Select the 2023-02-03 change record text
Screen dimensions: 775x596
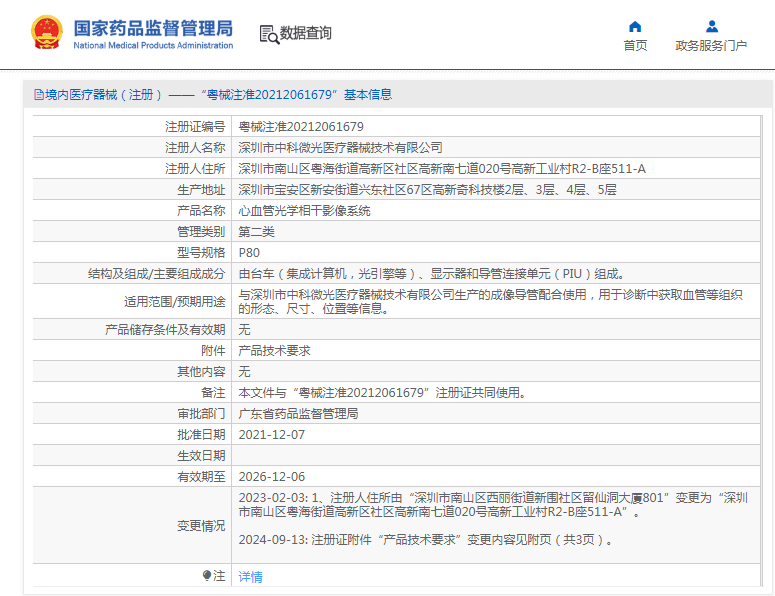click(x=493, y=505)
